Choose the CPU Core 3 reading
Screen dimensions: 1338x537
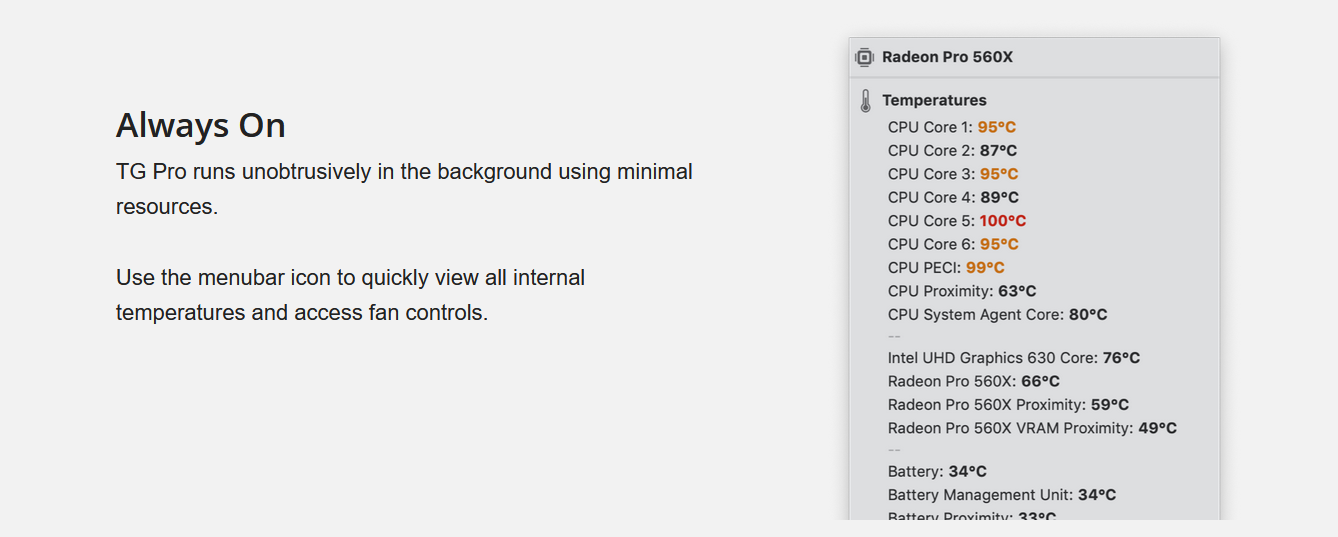(953, 174)
